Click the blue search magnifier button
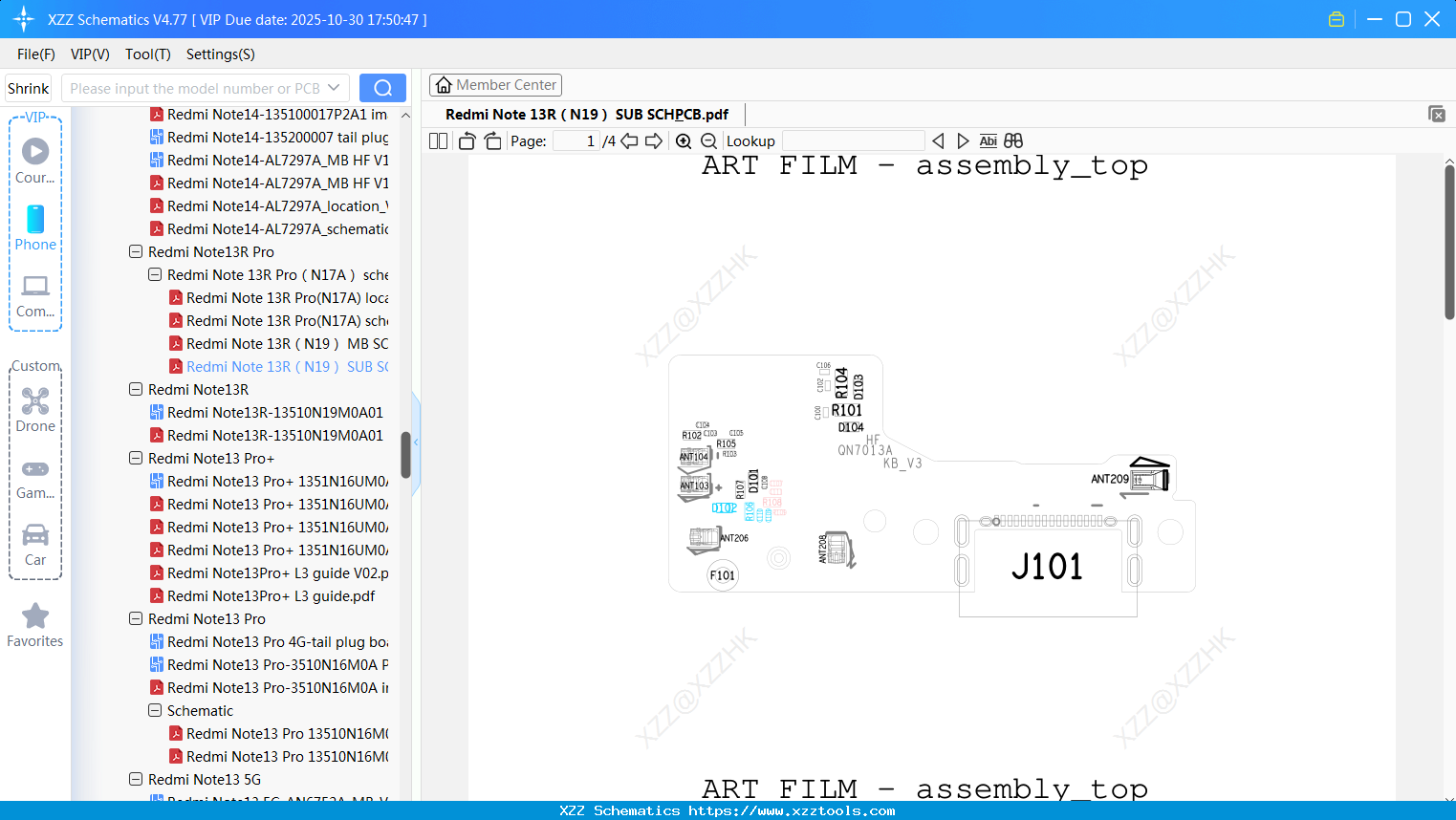Viewport: 1456px width, 820px height. click(382, 88)
